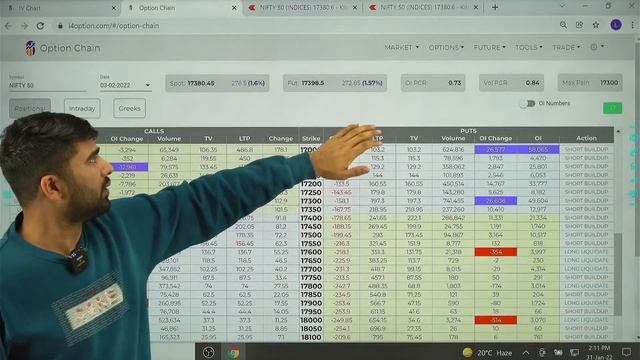Image resolution: width=640 pixels, height=360 pixels.
Task: Open the Chrome profile avatar
Action: [x=616, y=25]
